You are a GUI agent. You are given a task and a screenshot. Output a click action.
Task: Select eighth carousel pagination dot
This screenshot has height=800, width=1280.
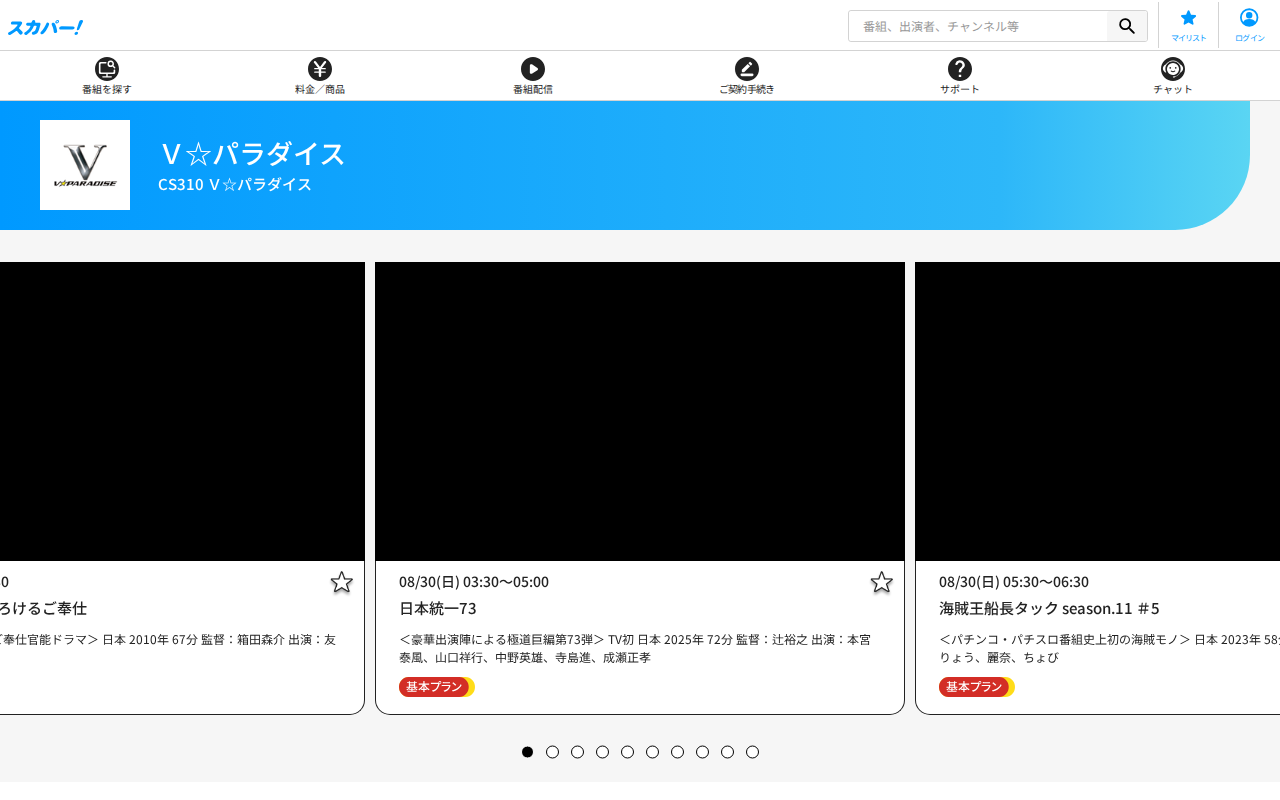pyautogui.click(x=702, y=752)
